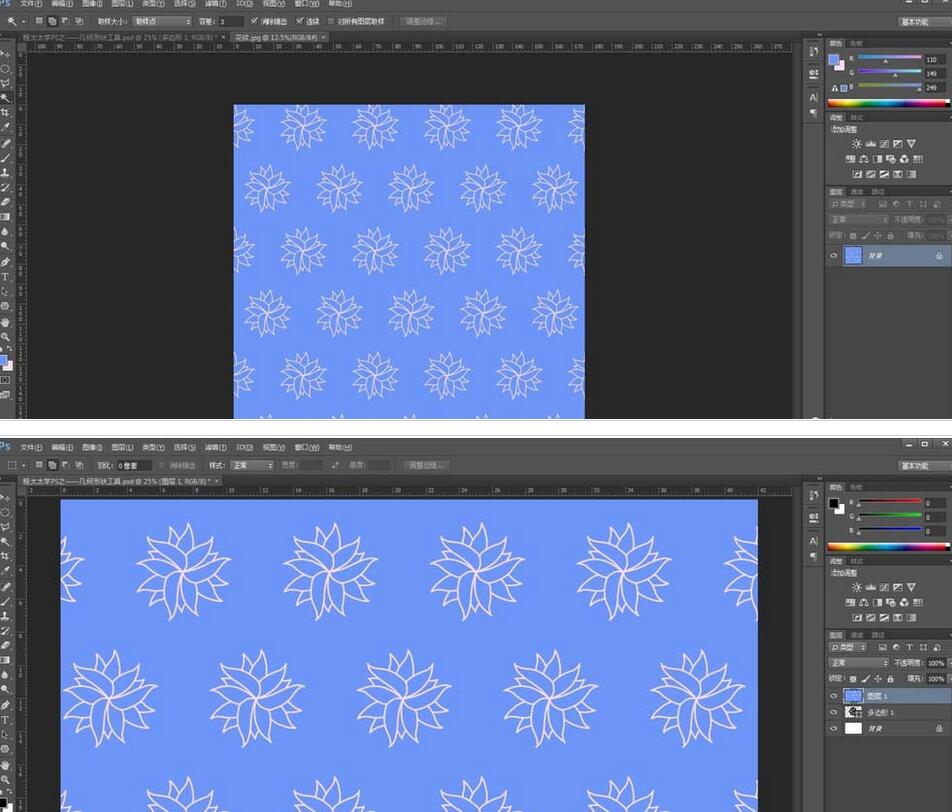Viewport: 952px width, 812px height.
Task: Open tool preset picker arrow in the bottom window
Action: pyautogui.click(x=24, y=465)
